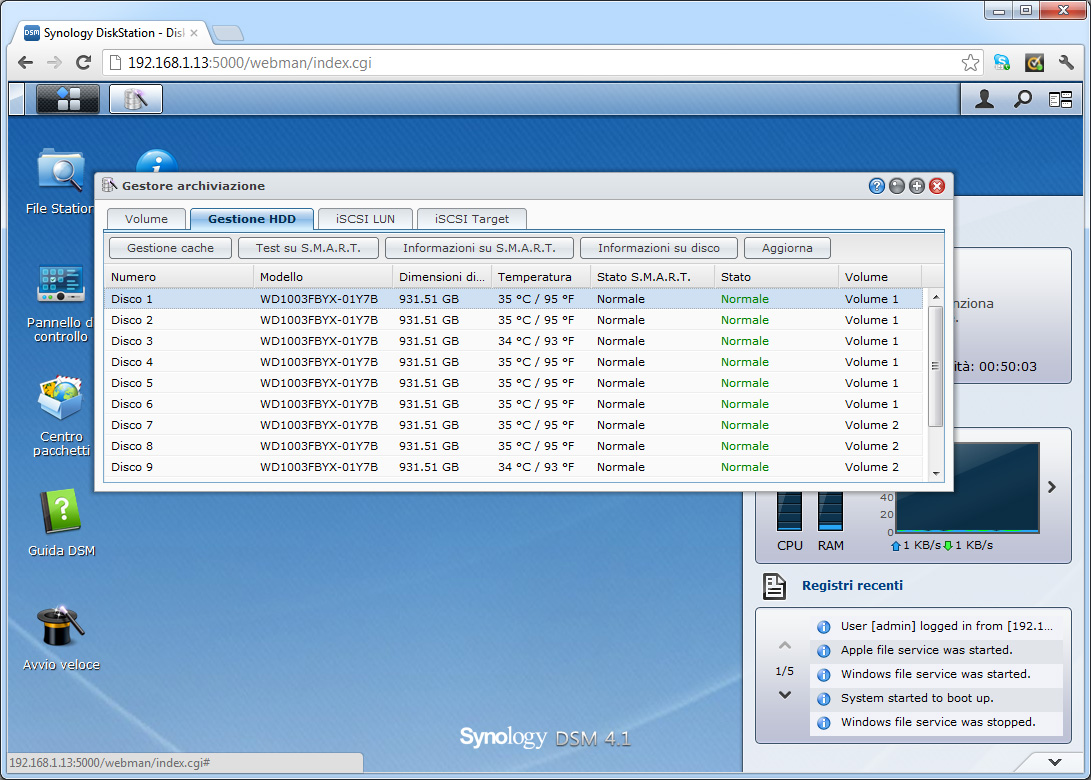Switch to the Volume tab
This screenshot has width=1091, height=780.
click(146, 218)
